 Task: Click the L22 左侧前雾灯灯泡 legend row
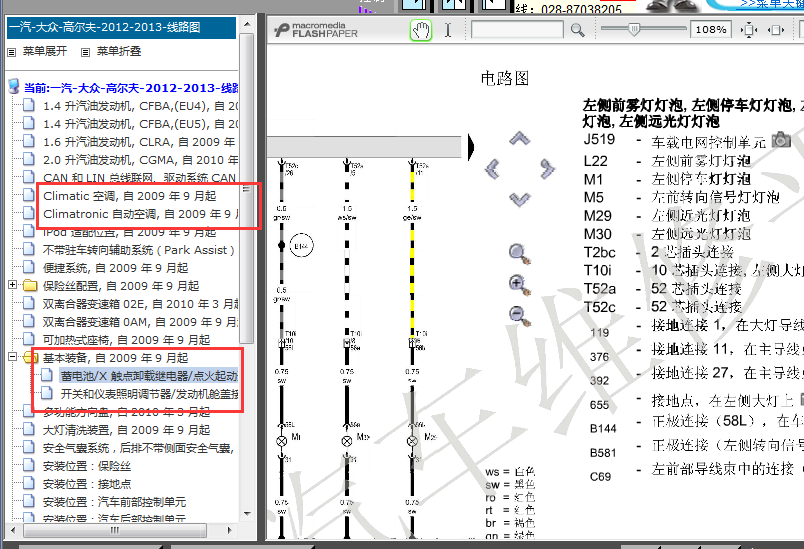(x=667, y=161)
